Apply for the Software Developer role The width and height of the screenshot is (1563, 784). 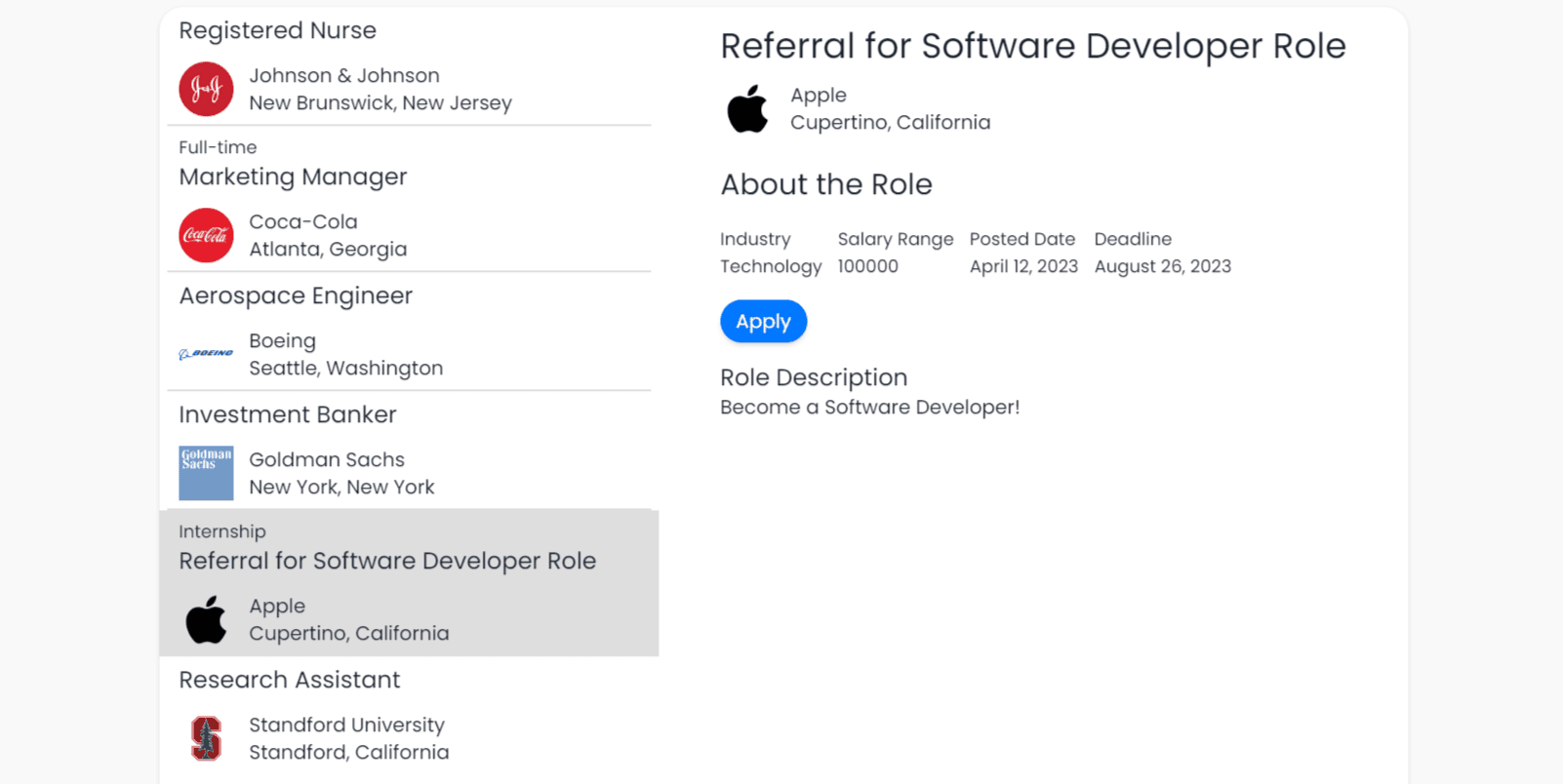[763, 322]
